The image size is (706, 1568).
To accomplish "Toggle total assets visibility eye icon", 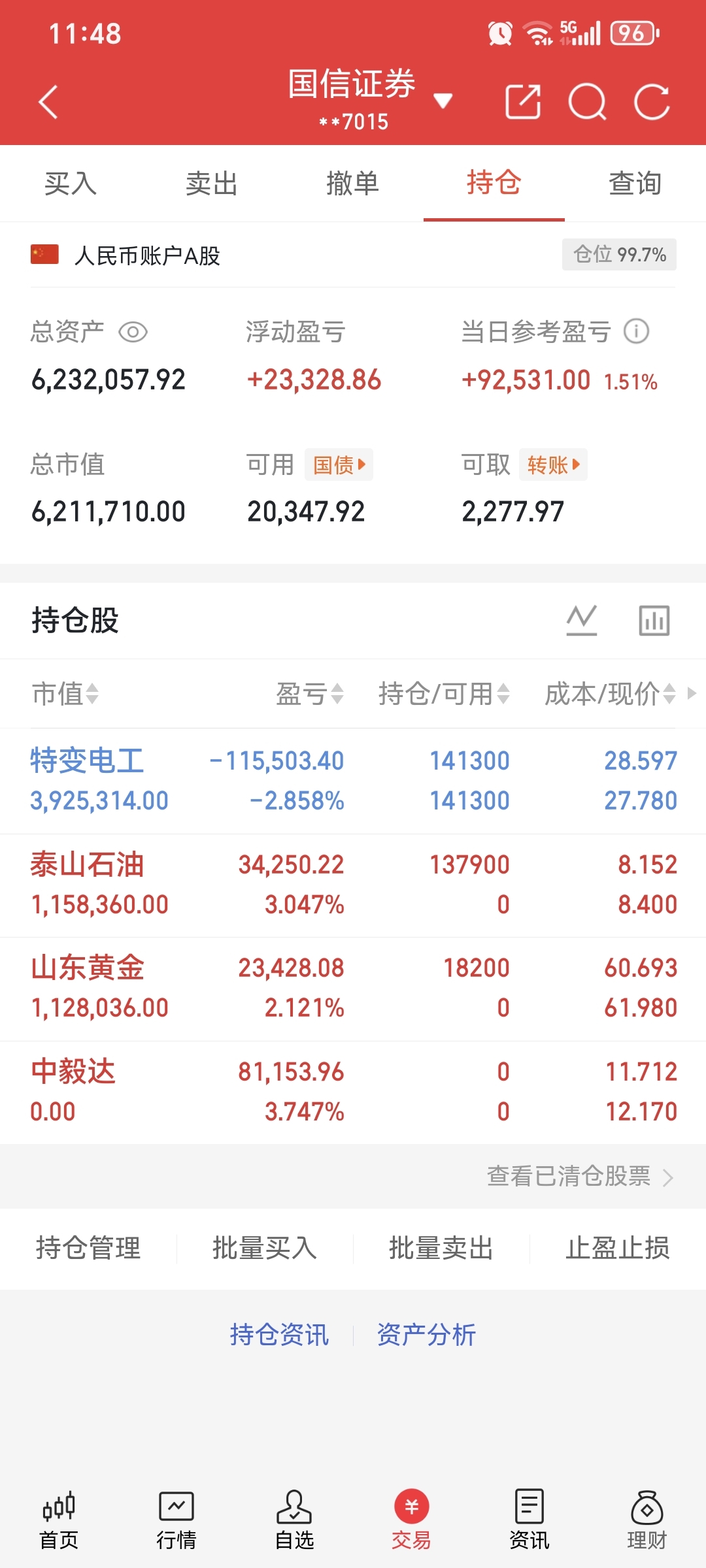I will tap(133, 332).
